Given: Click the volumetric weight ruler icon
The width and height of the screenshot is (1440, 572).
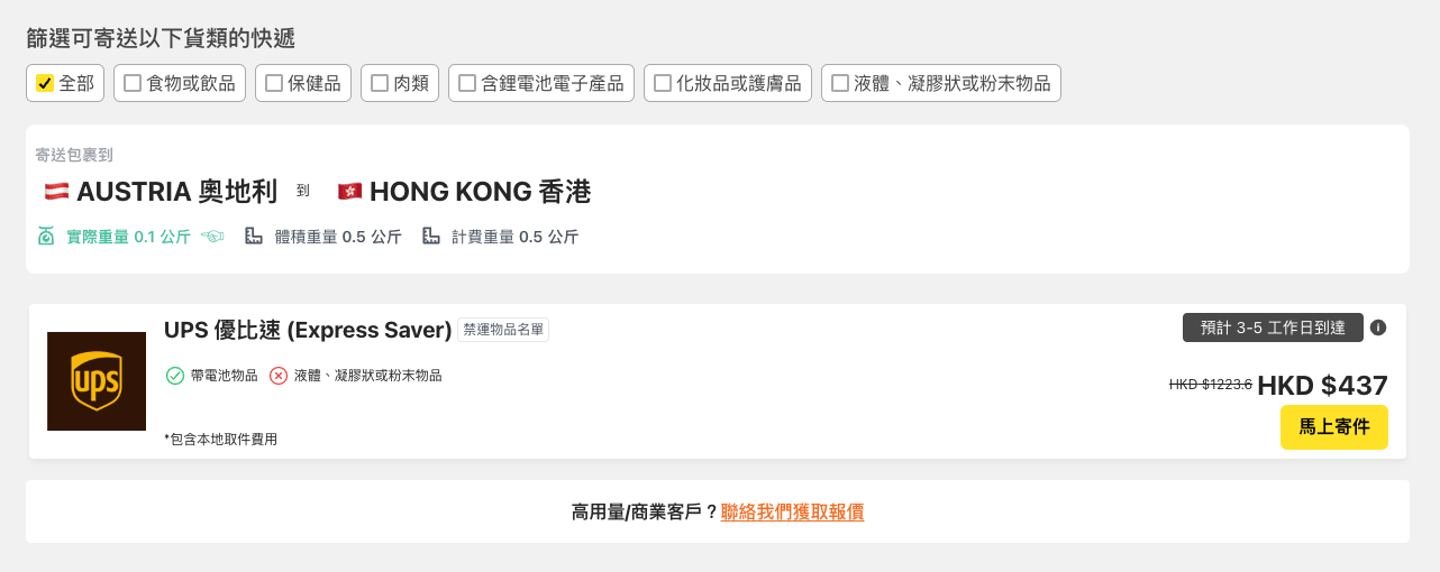Looking at the screenshot, I should [x=254, y=237].
